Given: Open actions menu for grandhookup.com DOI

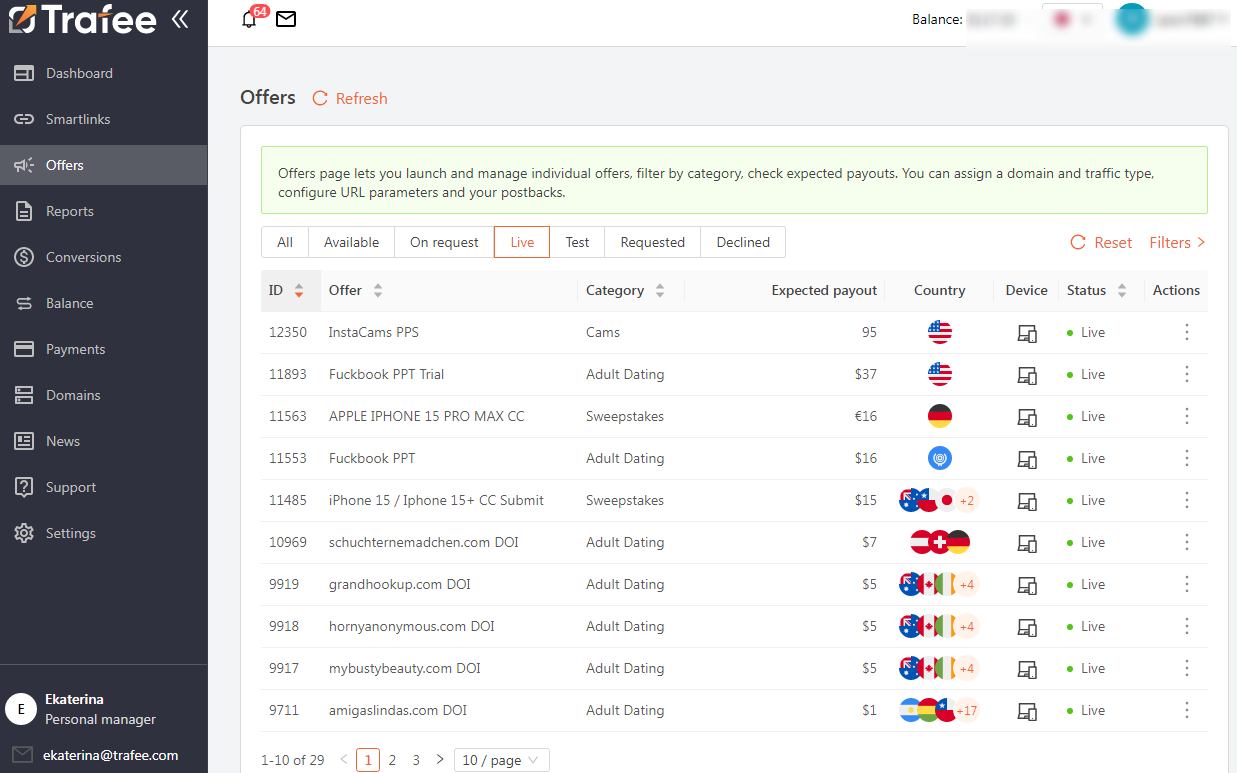Looking at the screenshot, I should [x=1187, y=584].
